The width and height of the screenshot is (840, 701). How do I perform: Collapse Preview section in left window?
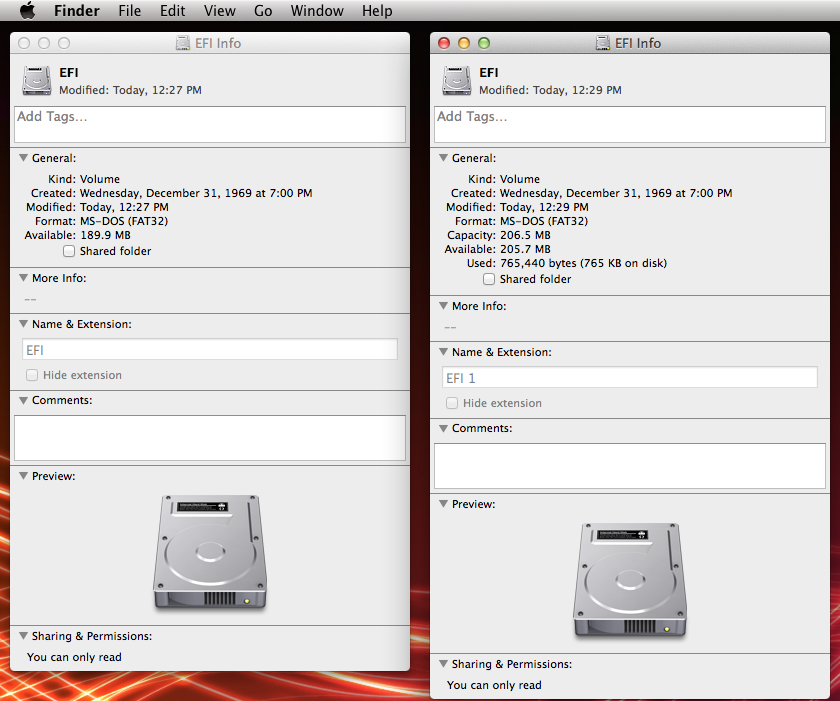click(24, 476)
